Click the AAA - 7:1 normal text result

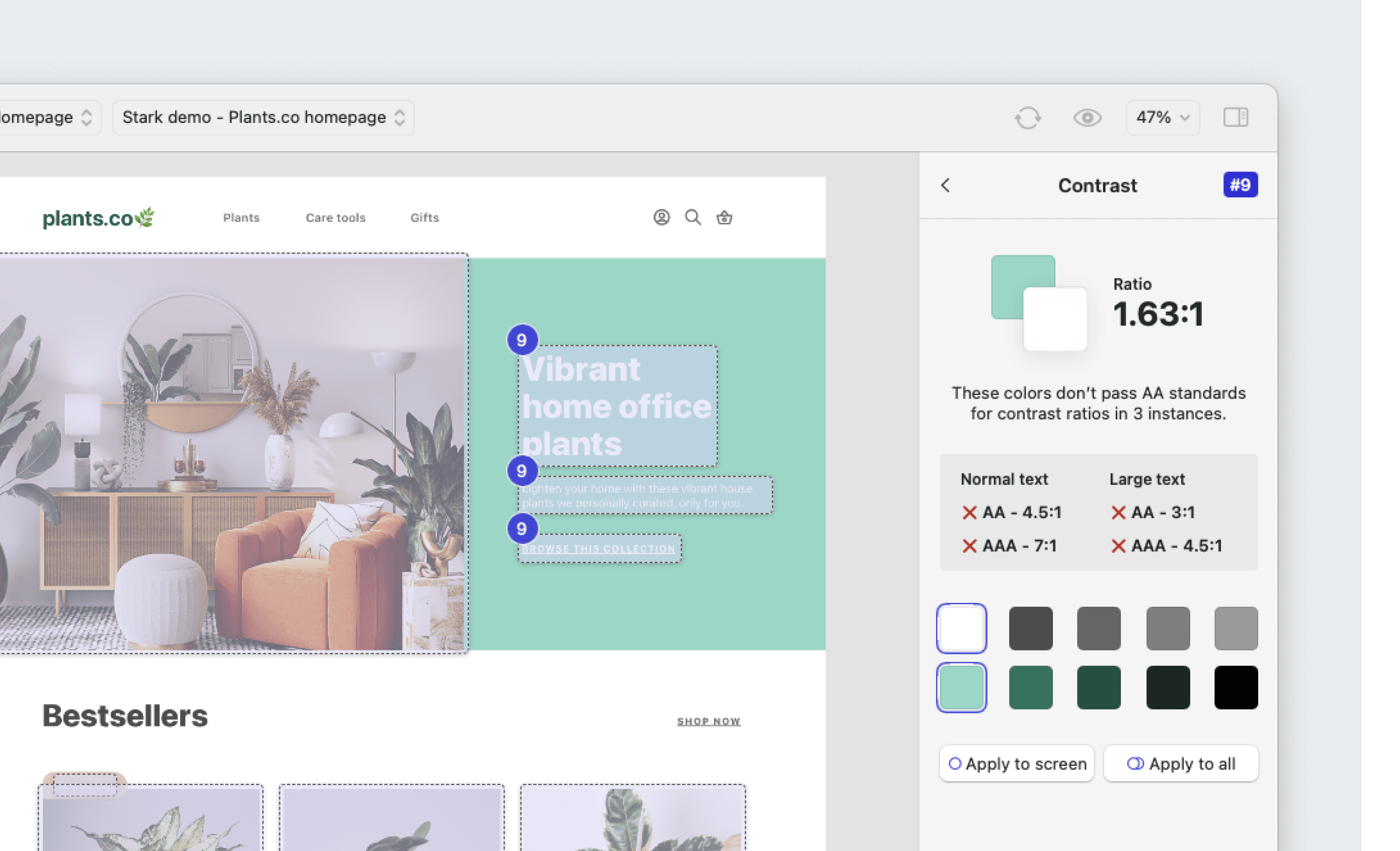click(x=1009, y=546)
